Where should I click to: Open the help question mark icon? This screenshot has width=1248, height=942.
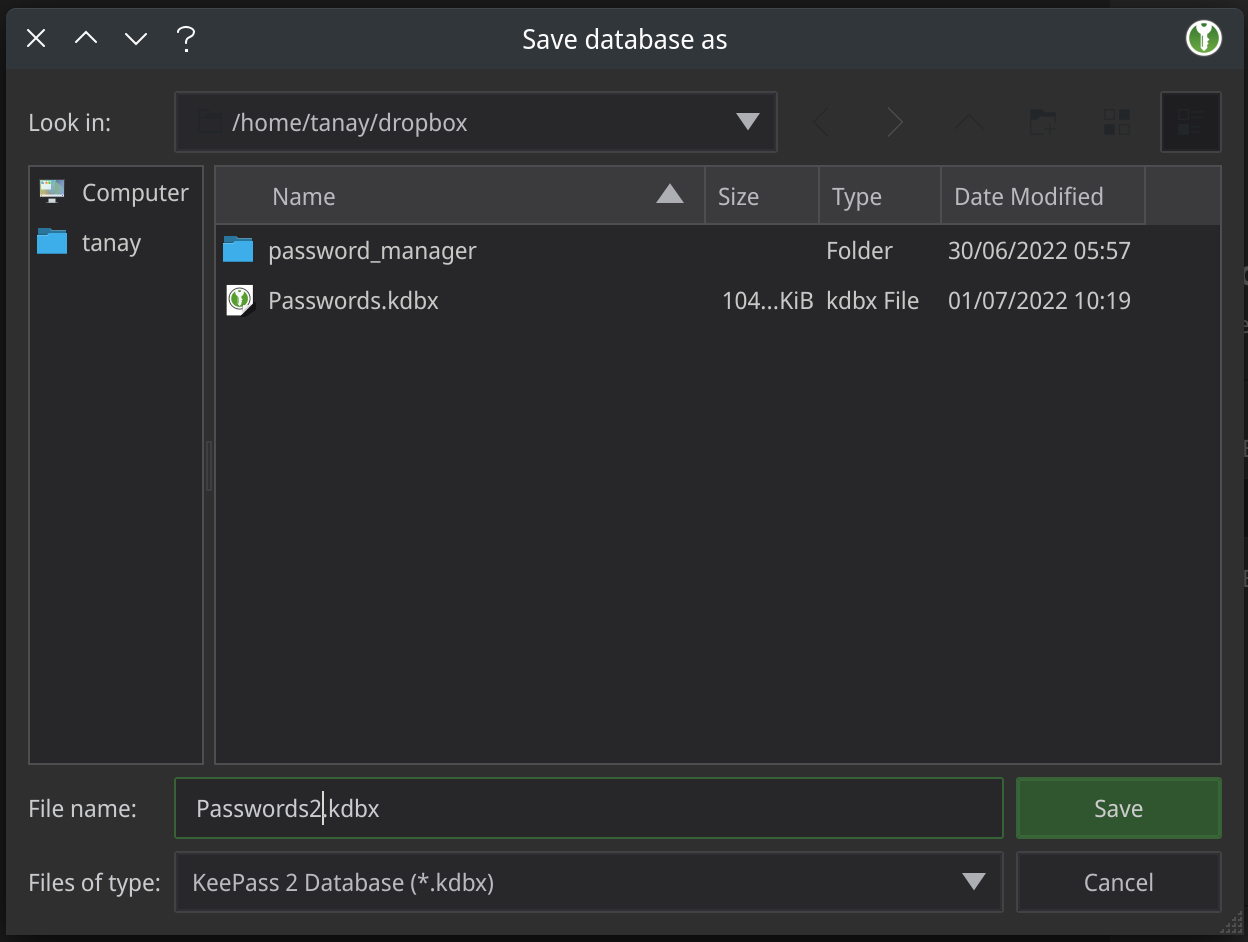[x=186, y=38]
